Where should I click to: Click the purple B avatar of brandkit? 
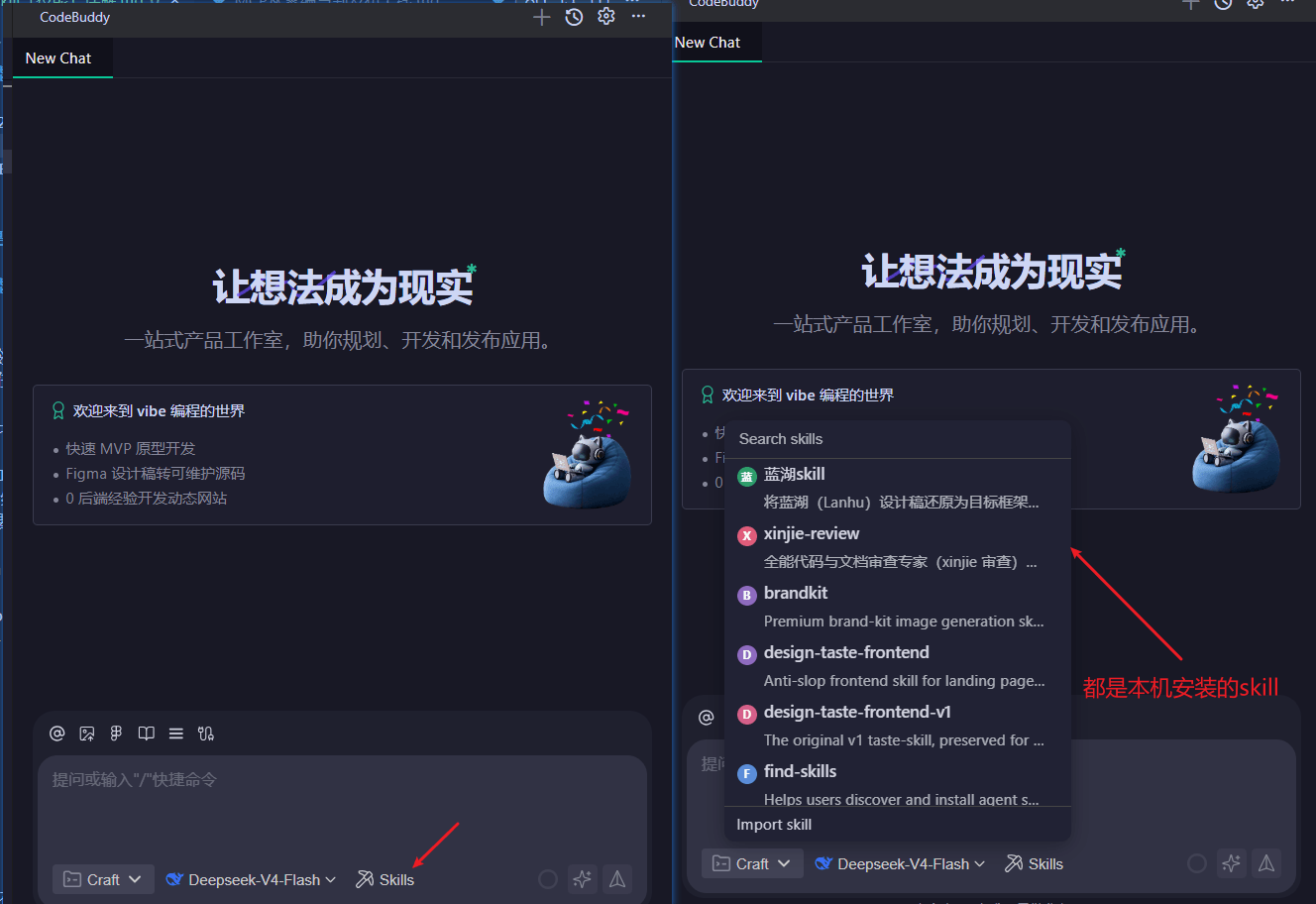747,596
